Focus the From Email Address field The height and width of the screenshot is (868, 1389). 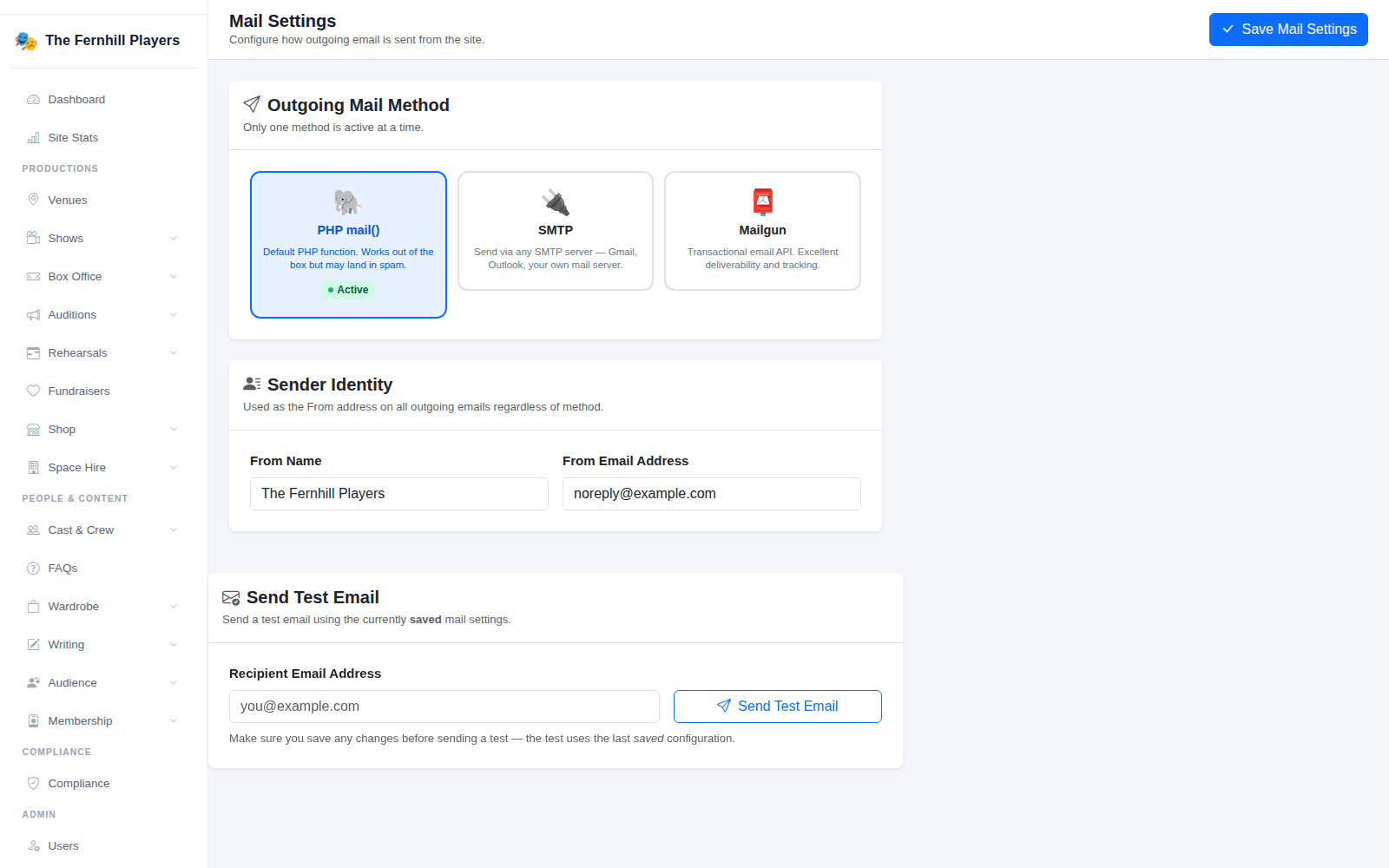click(712, 494)
